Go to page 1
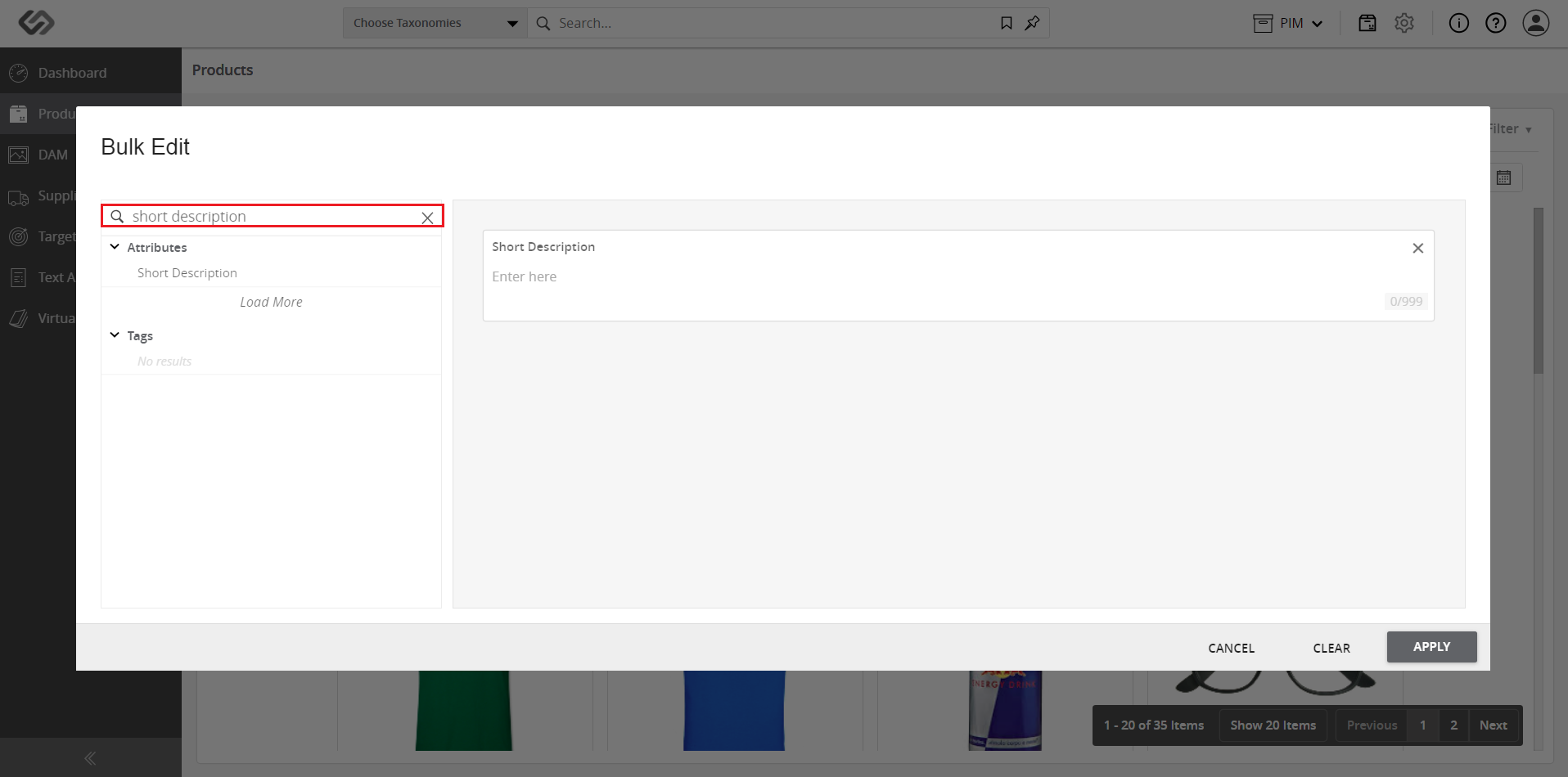1568x777 pixels. [1422, 725]
